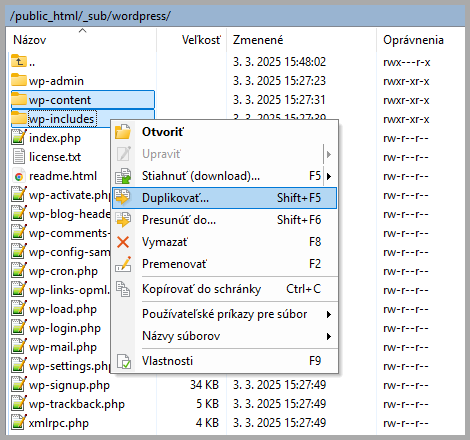
Task: Select the wp-trackback.php file name
Action: [77, 404]
